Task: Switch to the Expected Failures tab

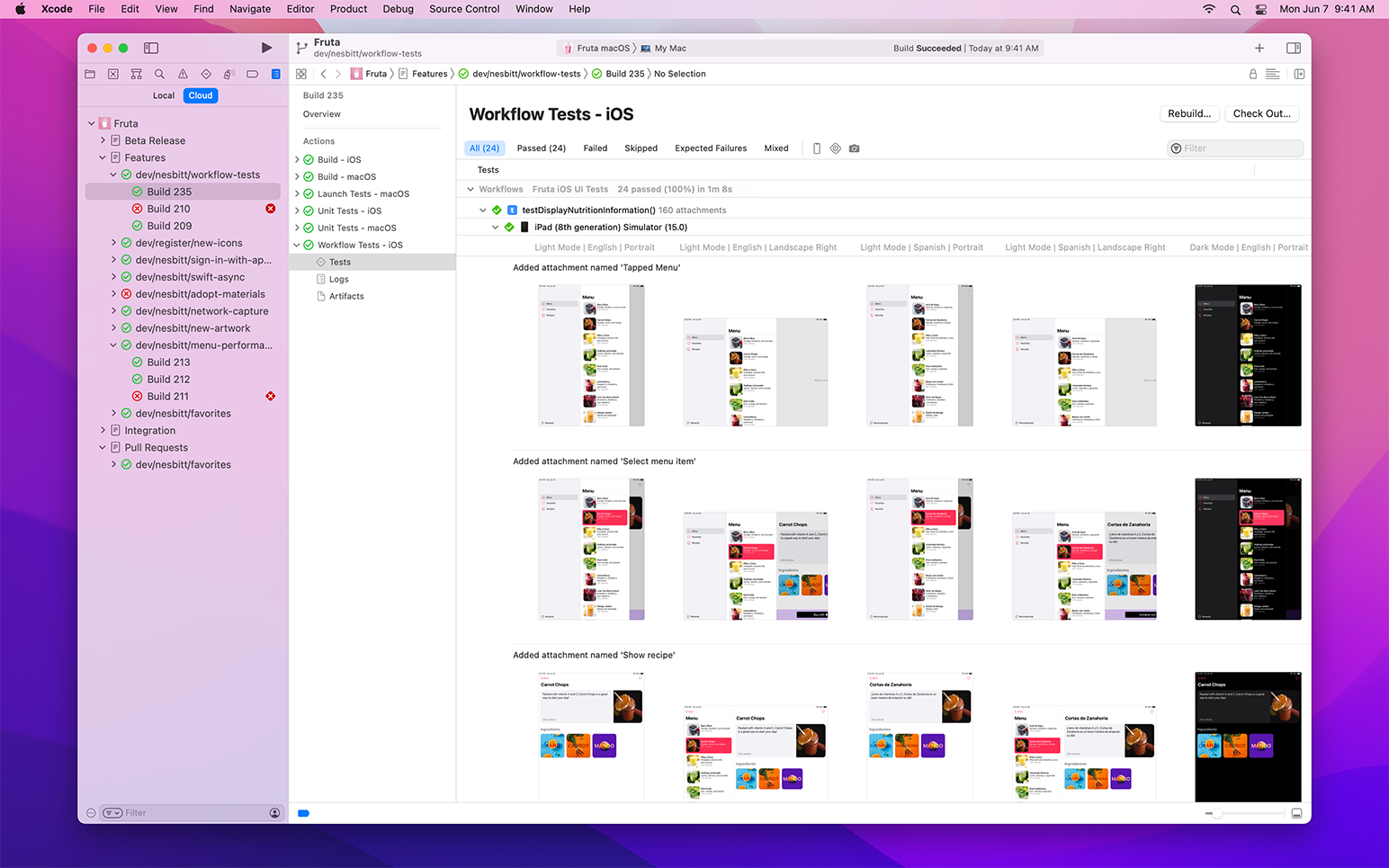Action: click(x=711, y=148)
